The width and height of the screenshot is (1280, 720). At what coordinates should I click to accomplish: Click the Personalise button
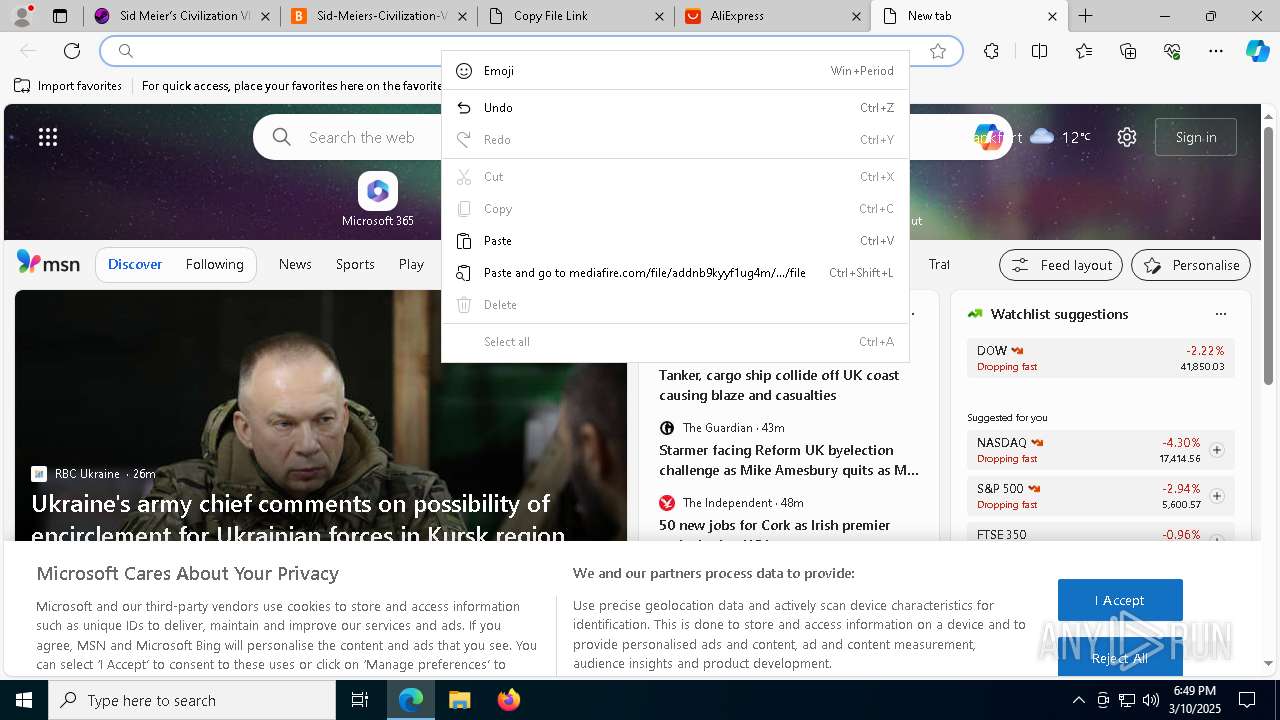(x=1191, y=265)
